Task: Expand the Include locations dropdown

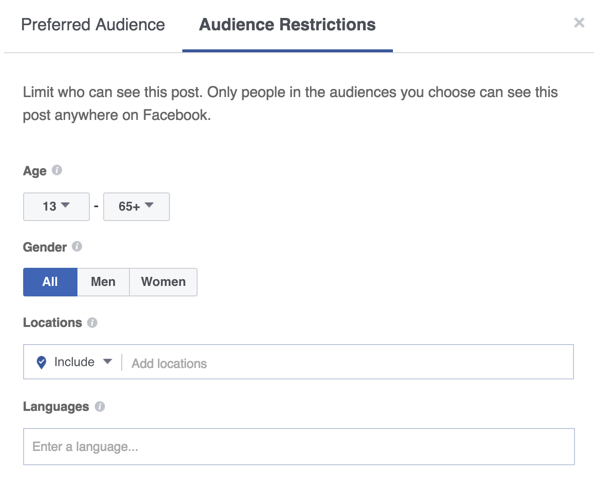Action: click(x=82, y=362)
